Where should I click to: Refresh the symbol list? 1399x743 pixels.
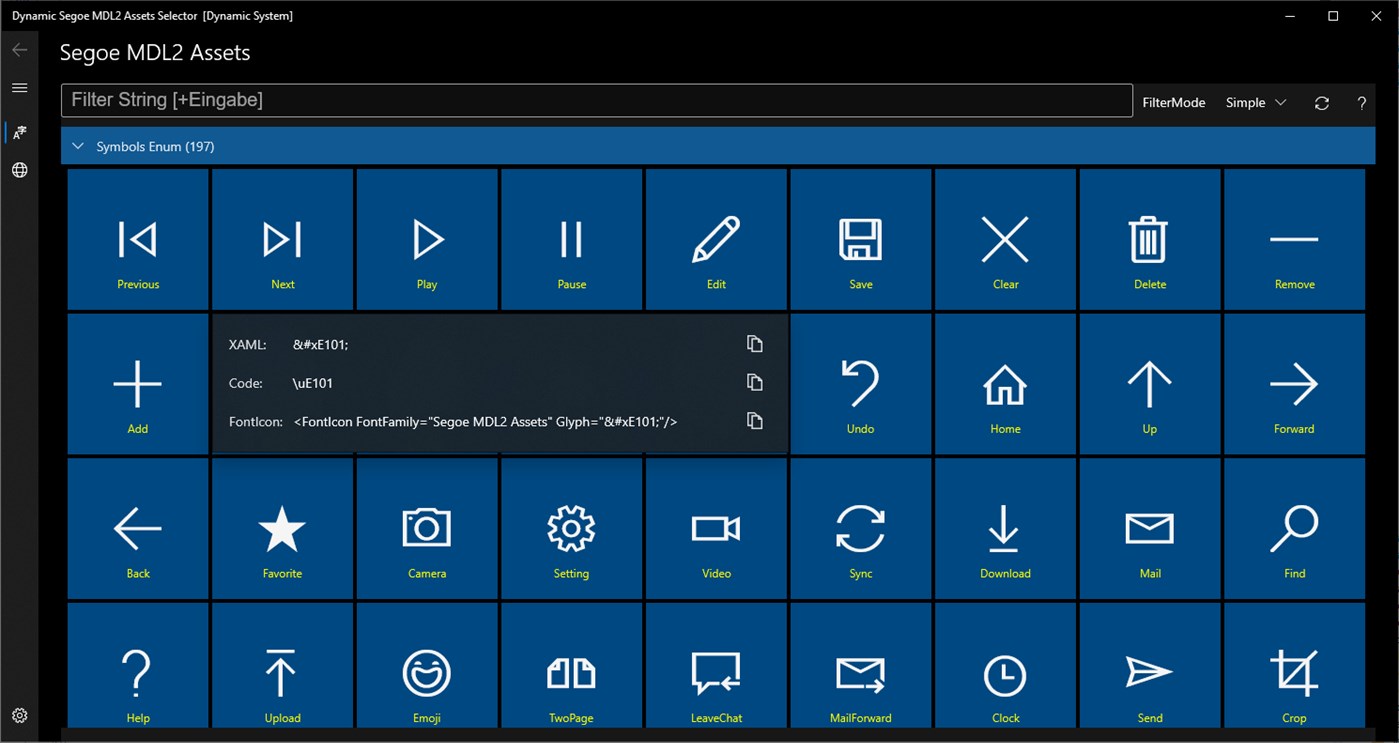click(1322, 103)
